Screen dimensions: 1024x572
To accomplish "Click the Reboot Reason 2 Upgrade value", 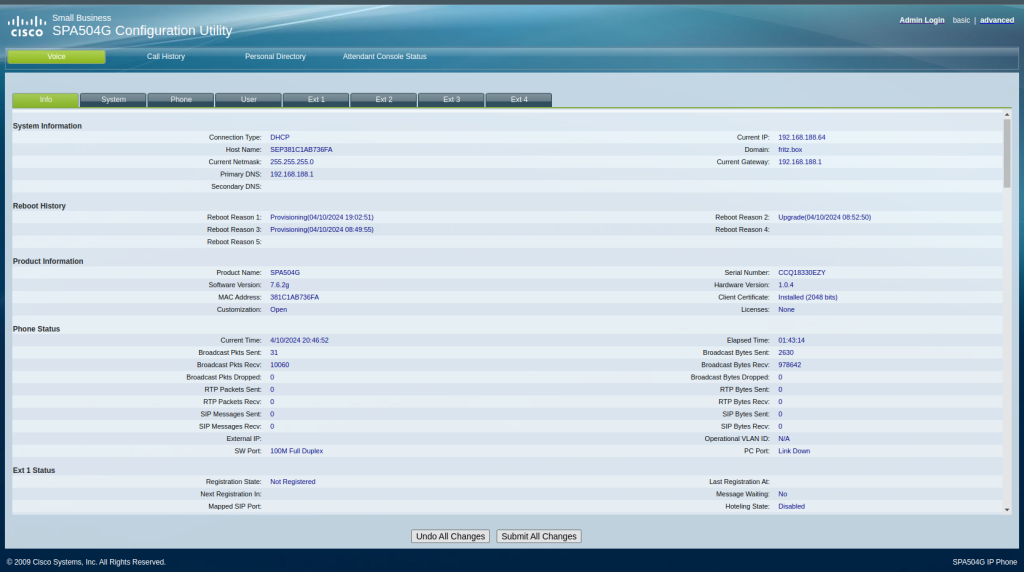I will [824, 217].
